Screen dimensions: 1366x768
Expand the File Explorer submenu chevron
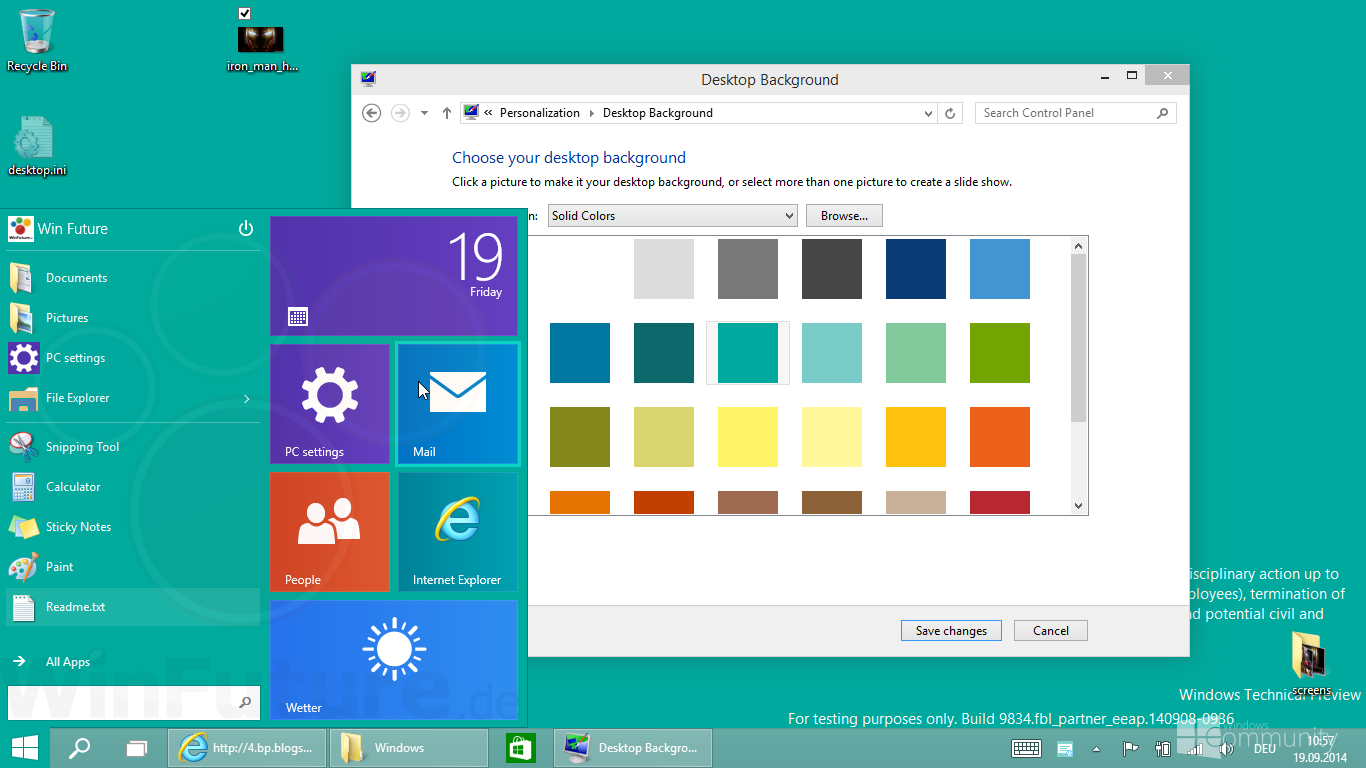(x=246, y=397)
